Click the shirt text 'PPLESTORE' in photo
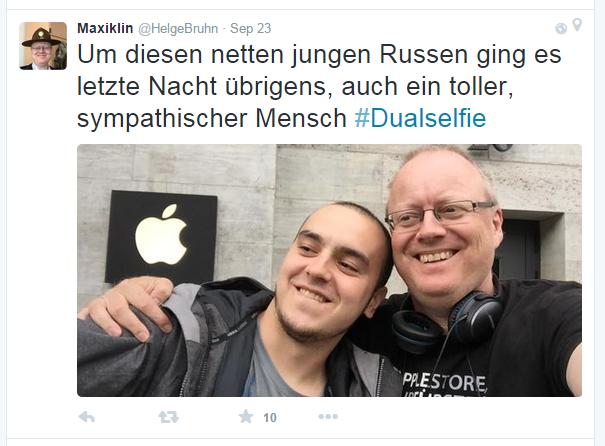Viewport: 605px width, 446px height. tap(444, 382)
